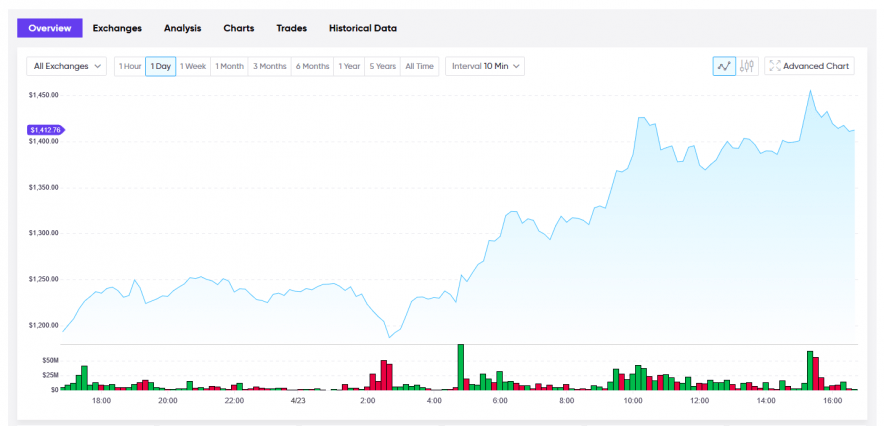Screen dimensions: 884x426
Task: Click the $25M volume axis label
Action: click(x=50, y=375)
